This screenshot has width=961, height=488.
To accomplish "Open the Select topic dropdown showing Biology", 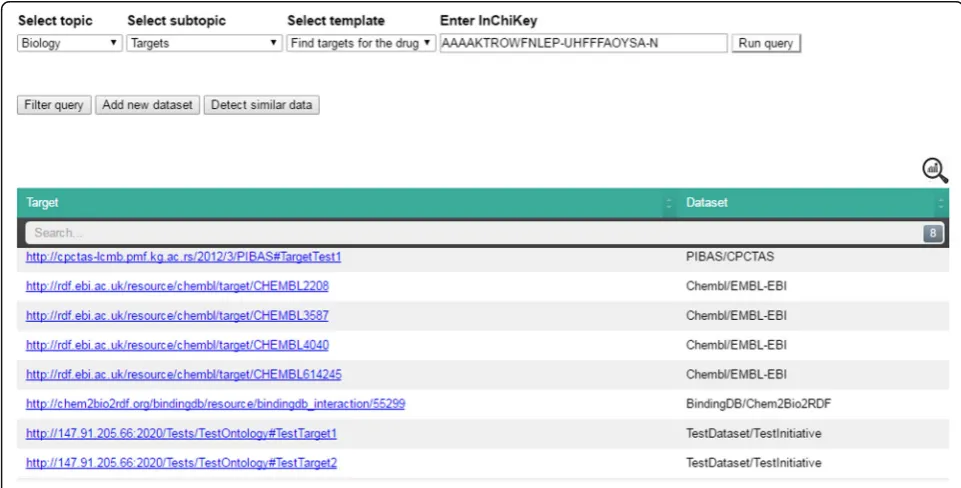I will [x=69, y=43].
